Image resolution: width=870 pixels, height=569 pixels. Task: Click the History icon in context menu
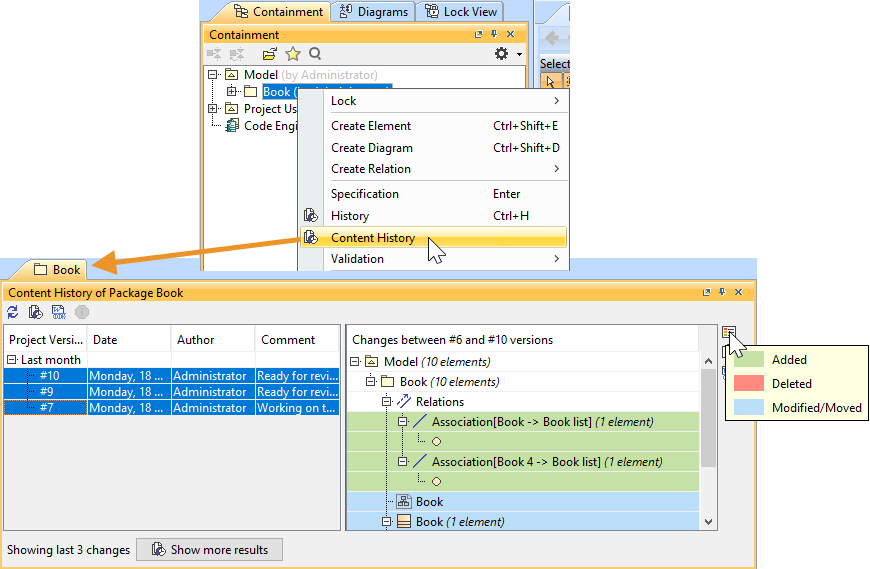point(310,216)
